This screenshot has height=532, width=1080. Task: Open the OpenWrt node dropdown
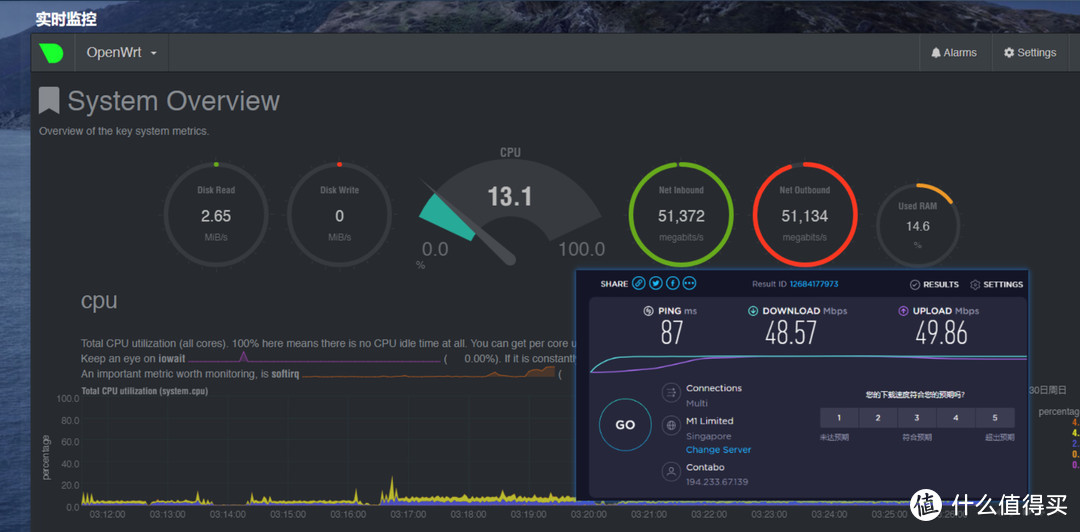pos(121,53)
